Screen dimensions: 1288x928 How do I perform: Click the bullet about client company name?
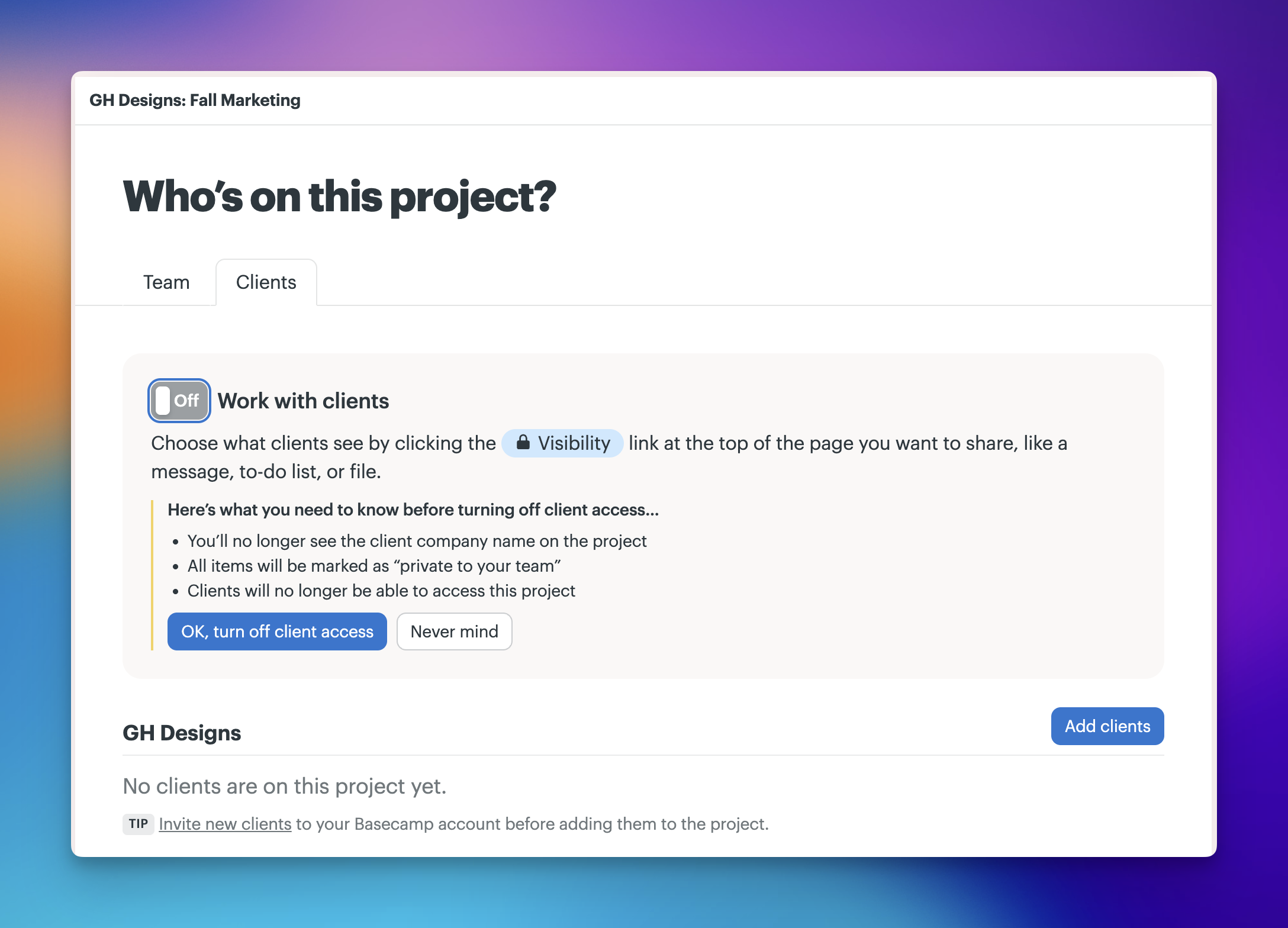[417, 541]
